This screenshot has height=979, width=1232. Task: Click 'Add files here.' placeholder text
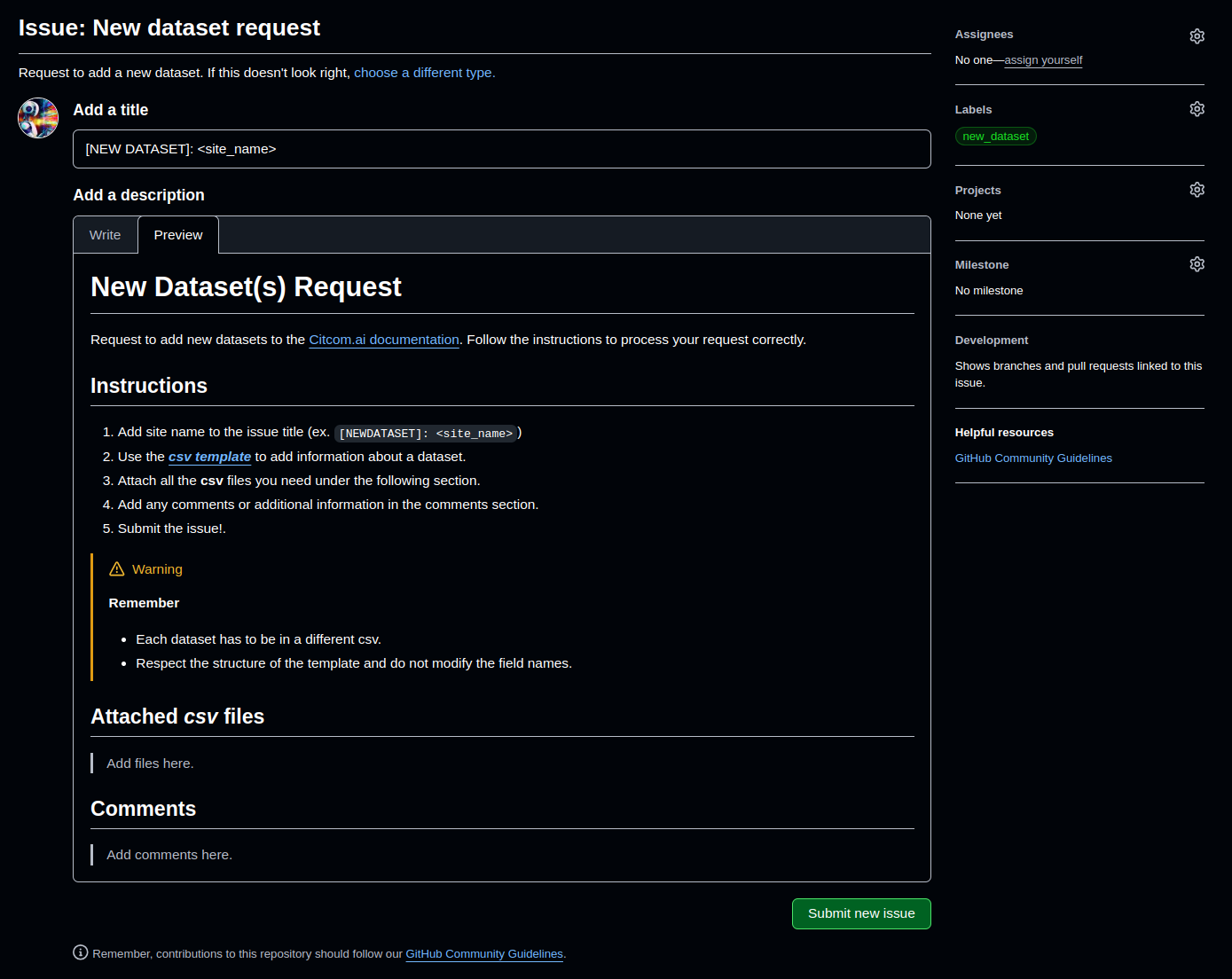click(150, 764)
